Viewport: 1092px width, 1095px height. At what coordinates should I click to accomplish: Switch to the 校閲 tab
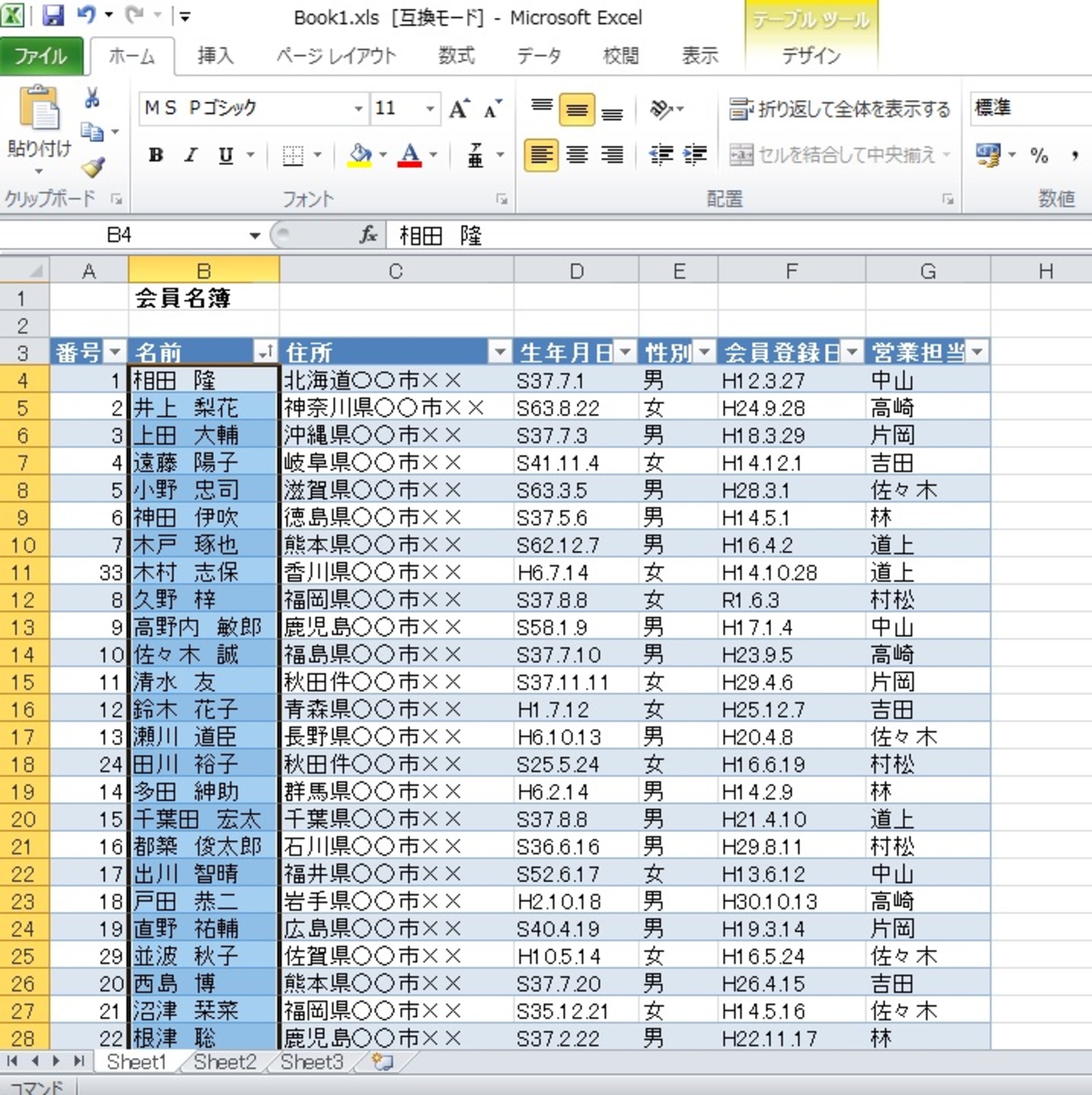tap(621, 56)
